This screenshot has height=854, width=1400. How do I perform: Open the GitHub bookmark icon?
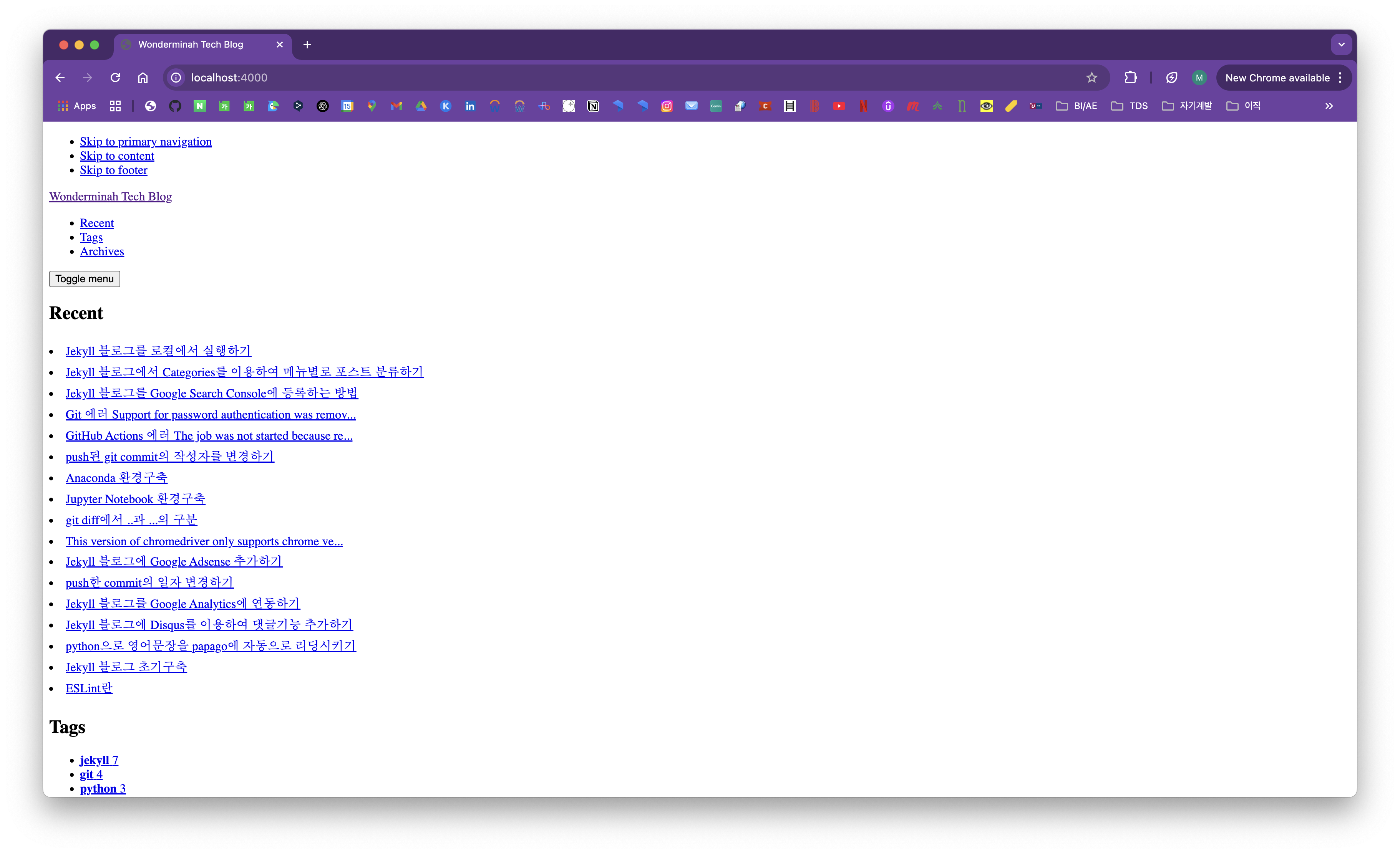tap(175, 106)
